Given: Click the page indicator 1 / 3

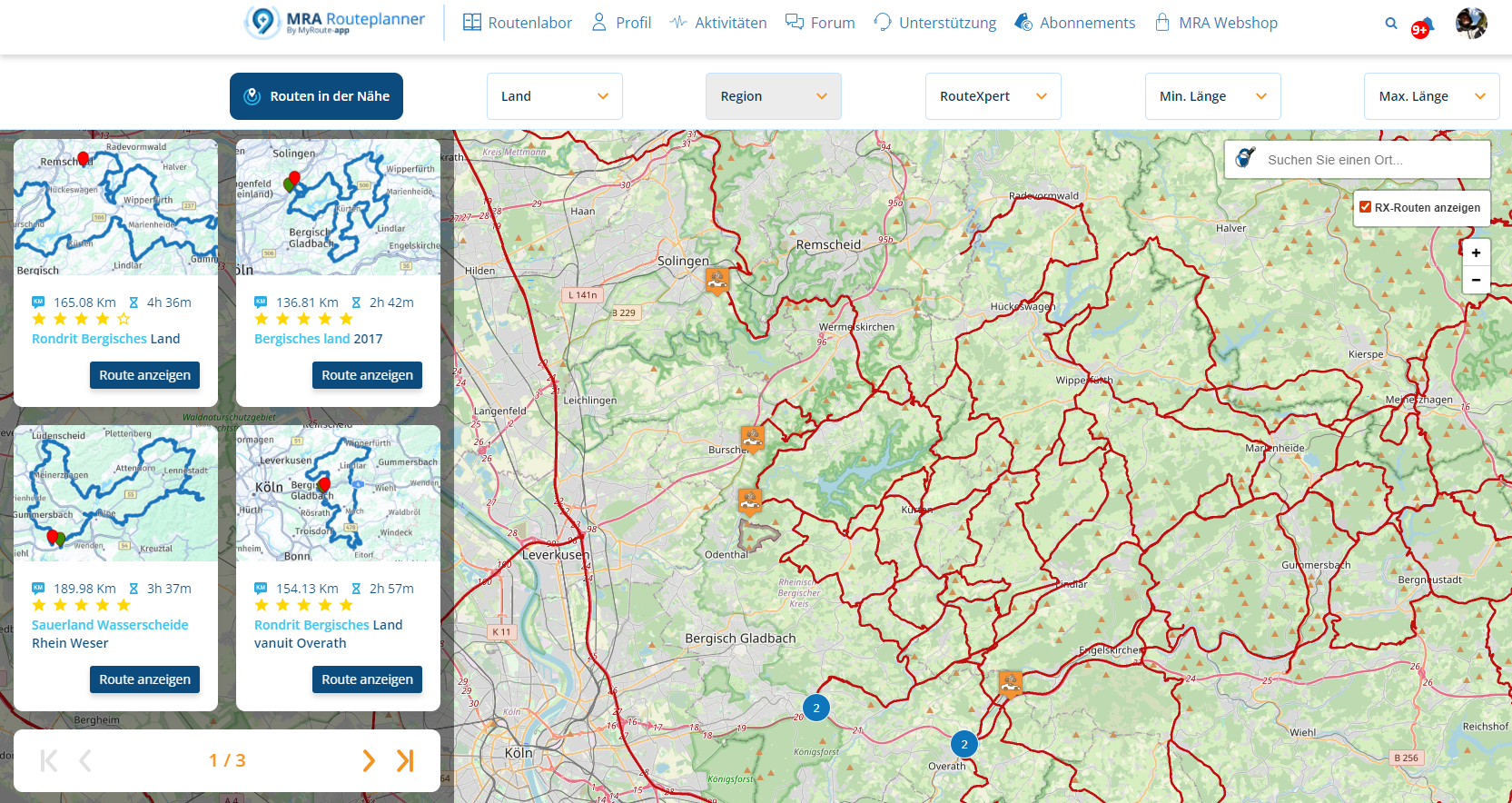Looking at the screenshot, I should 227,760.
